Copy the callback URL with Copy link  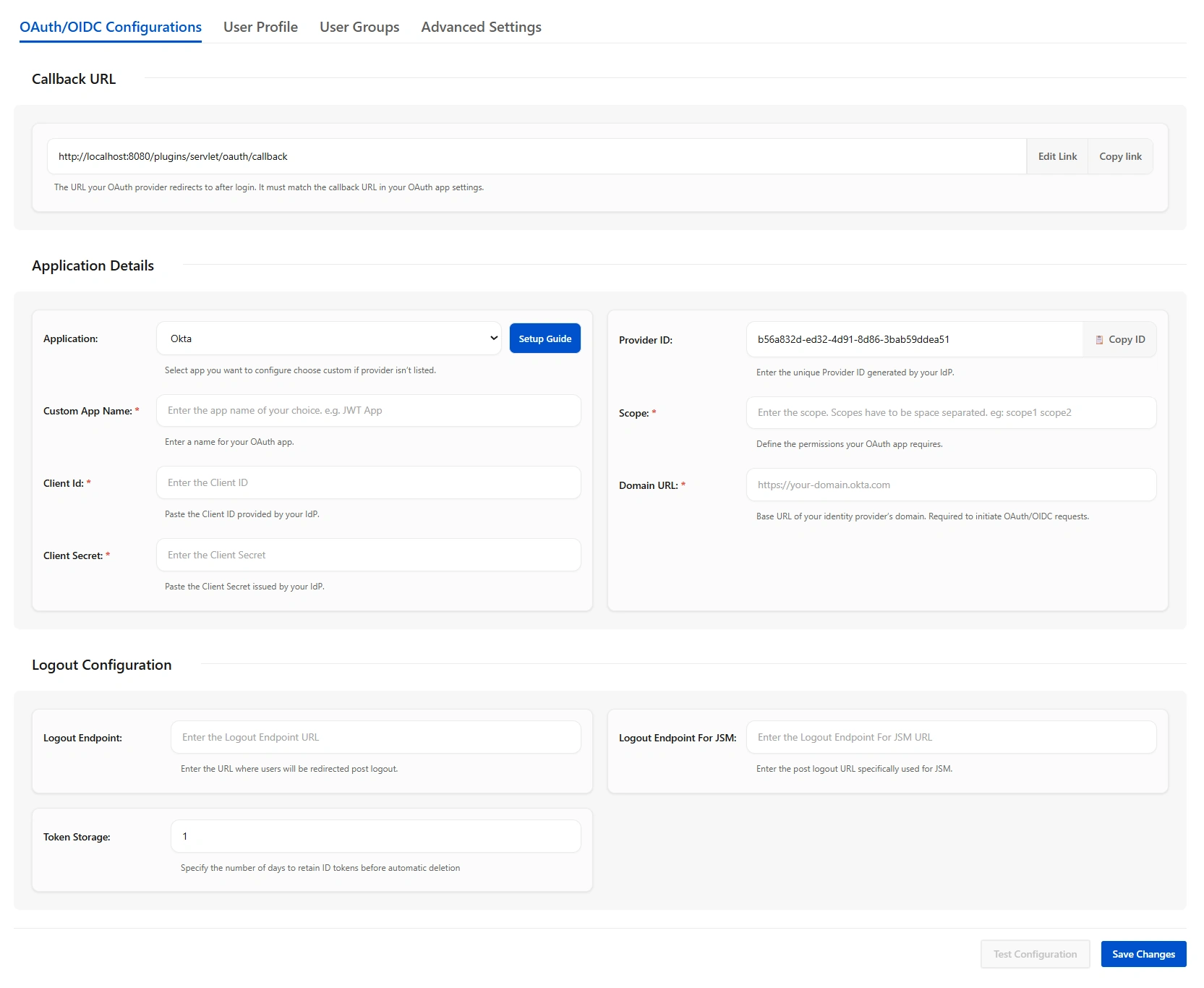tap(1120, 157)
